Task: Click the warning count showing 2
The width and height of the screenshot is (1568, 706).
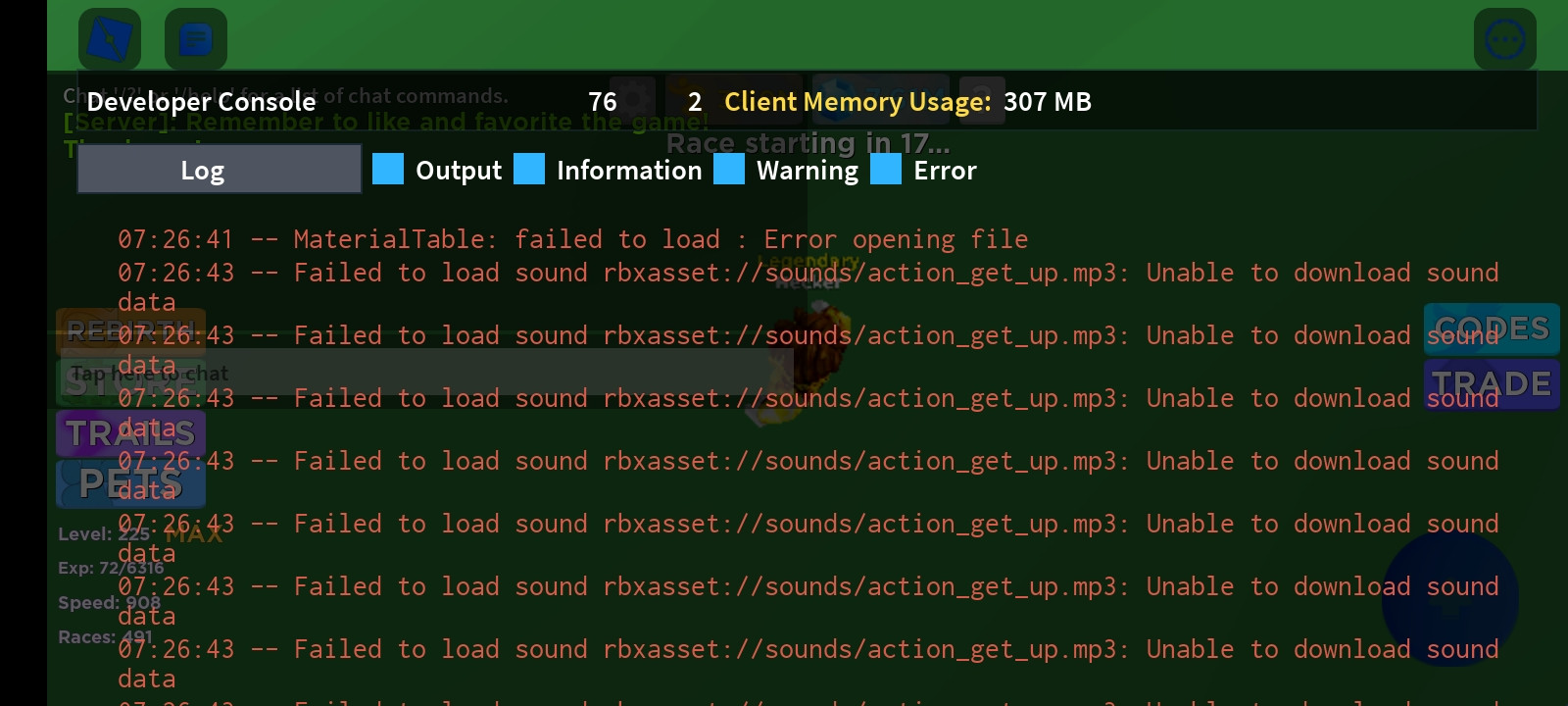Action: 695,102
